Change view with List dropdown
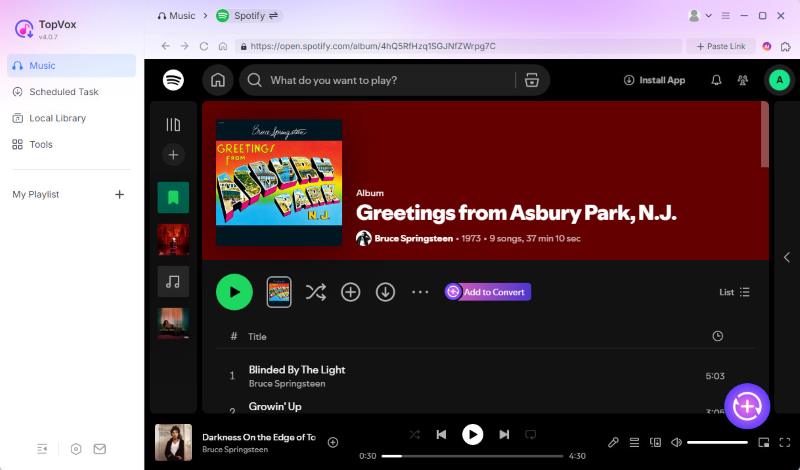This screenshot has height=470, width=800. pyautogui.click(x=734, y=292)
